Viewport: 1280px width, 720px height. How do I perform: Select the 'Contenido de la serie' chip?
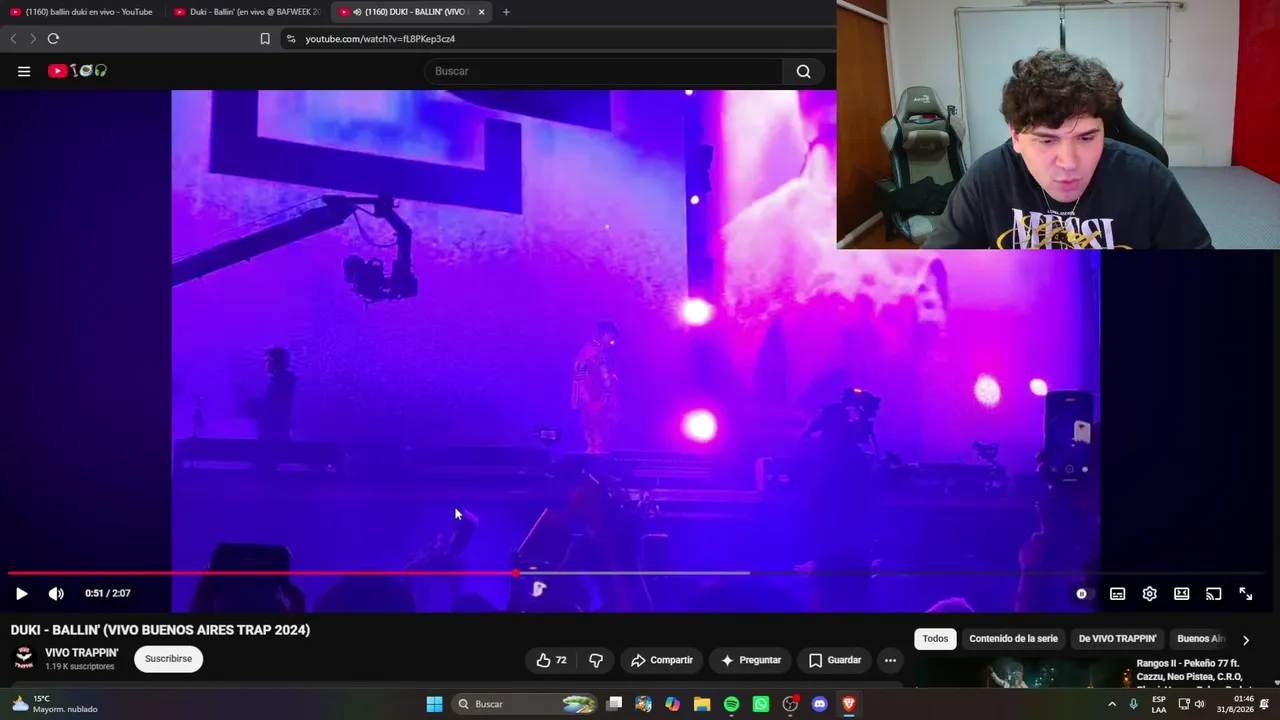click(1013, 639)
